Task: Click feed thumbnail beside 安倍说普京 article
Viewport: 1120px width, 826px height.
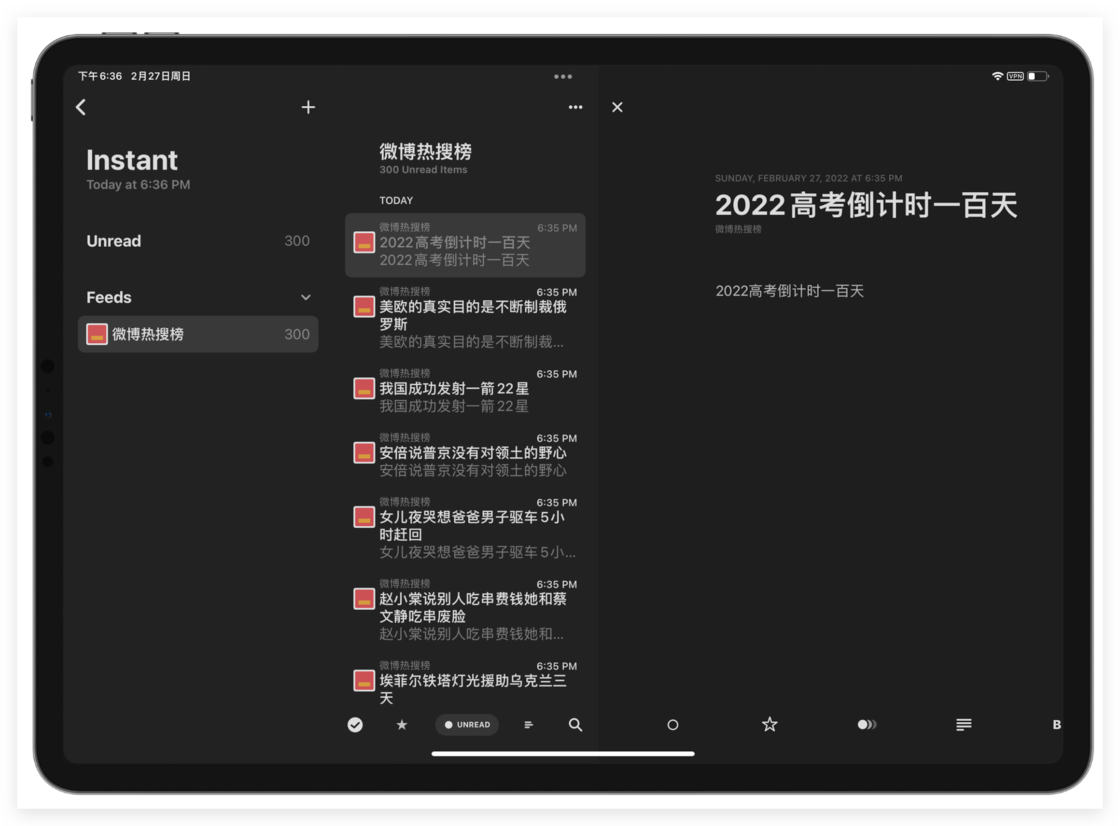Action: (364, 453)
